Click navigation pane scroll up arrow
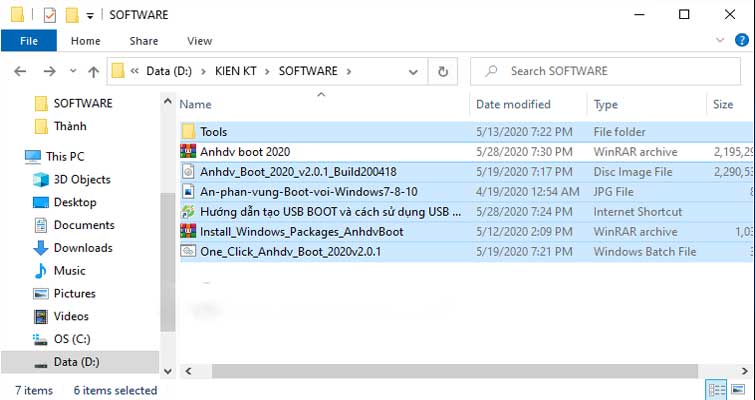755x400 pixels. (168, 102)
